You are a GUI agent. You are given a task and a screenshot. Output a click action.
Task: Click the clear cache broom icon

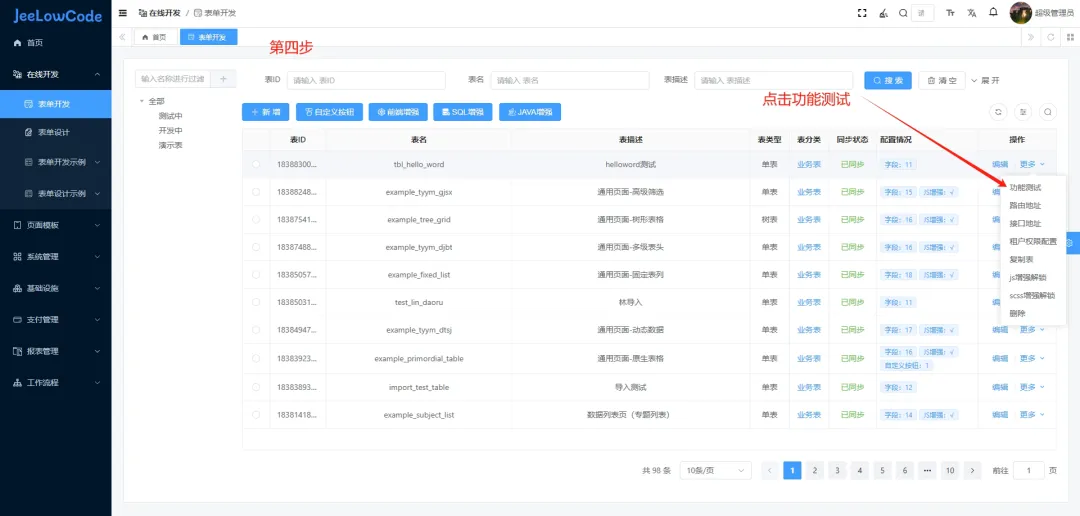pos(883,13)
